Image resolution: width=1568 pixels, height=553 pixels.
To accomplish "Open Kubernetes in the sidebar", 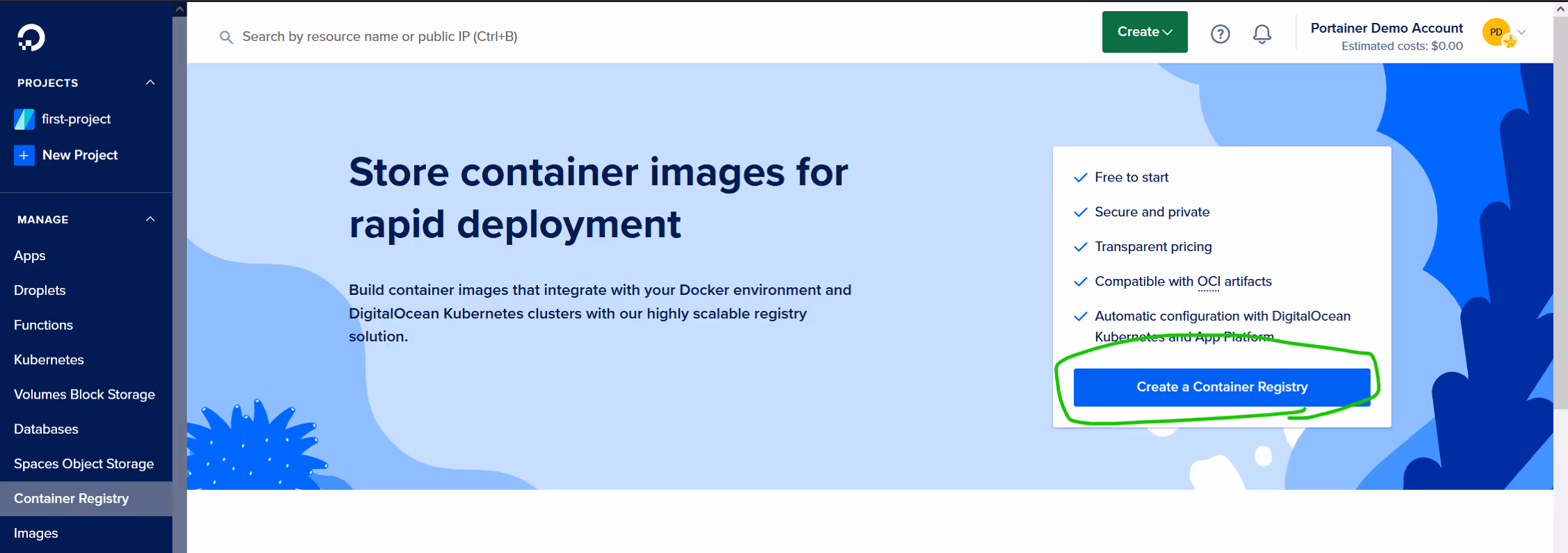I will (49, 360).
